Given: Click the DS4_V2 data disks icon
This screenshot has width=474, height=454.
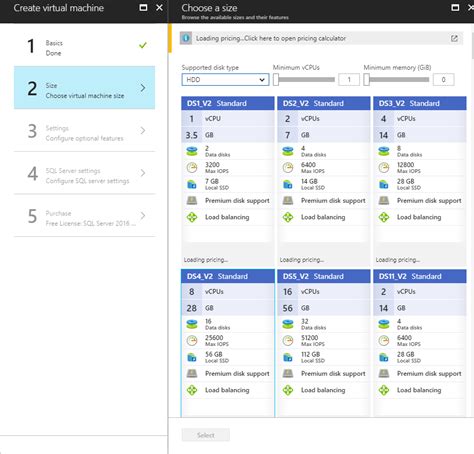Looking at the screenshot, I should coord(192,324).
